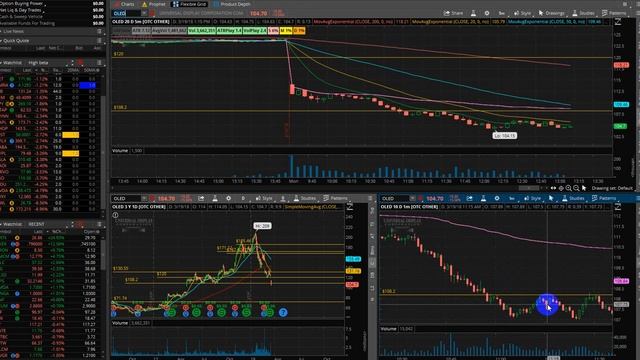Open settings gear in bottom-left chart

pos(229,198)
